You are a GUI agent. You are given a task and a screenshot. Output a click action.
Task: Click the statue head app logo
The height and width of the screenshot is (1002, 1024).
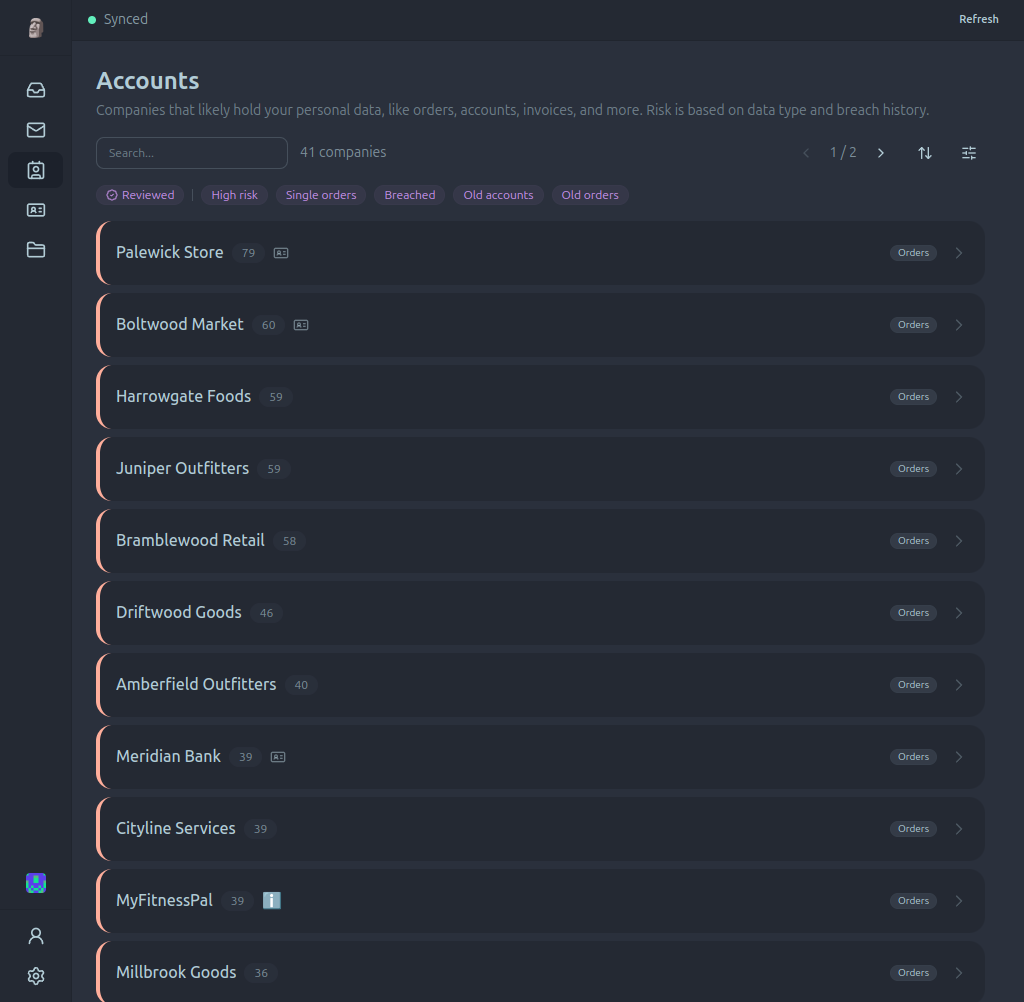pyautogui.click(x=36, y=27)
